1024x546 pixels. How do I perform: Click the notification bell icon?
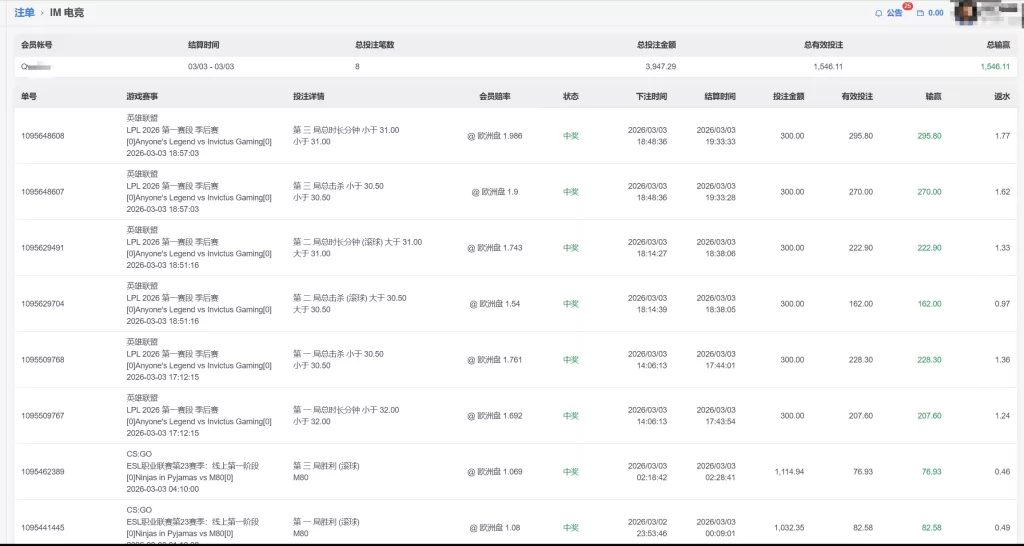click(x=878, y=13)
